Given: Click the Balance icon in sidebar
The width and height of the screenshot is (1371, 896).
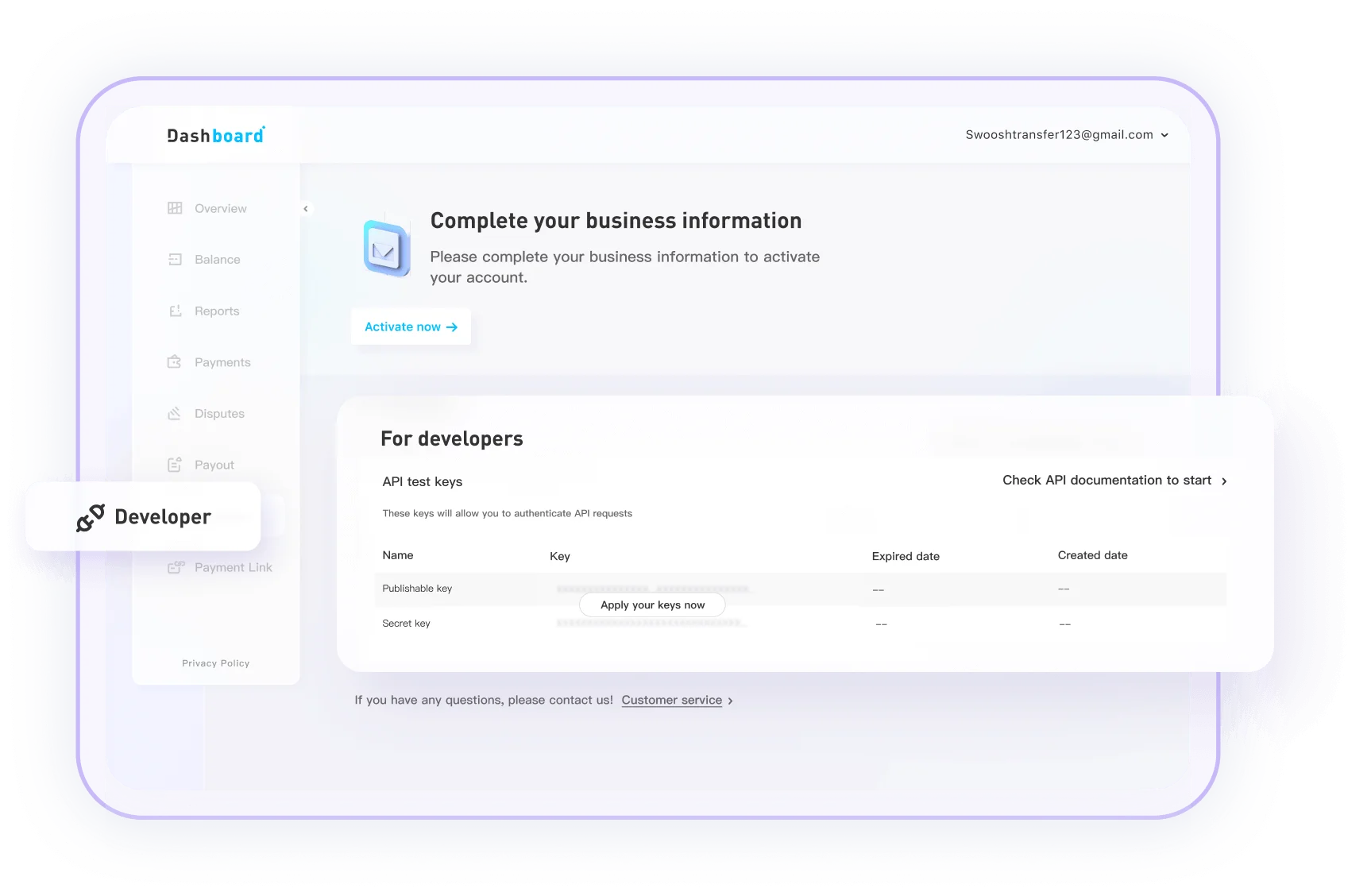Looking at the screenshot, I should tap(175, 260).
